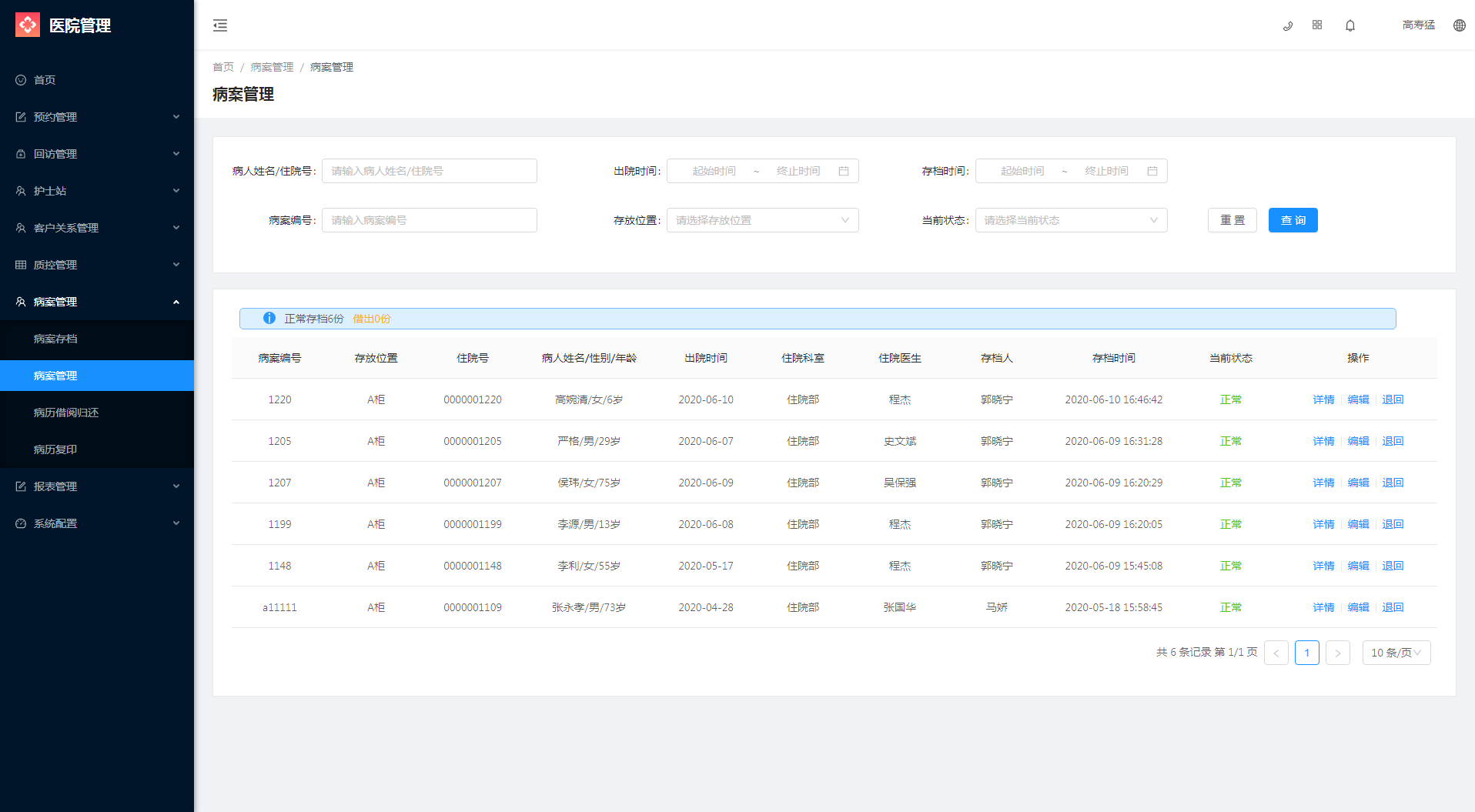Open the 存放位置 dropdown

(x=763, y=220)
